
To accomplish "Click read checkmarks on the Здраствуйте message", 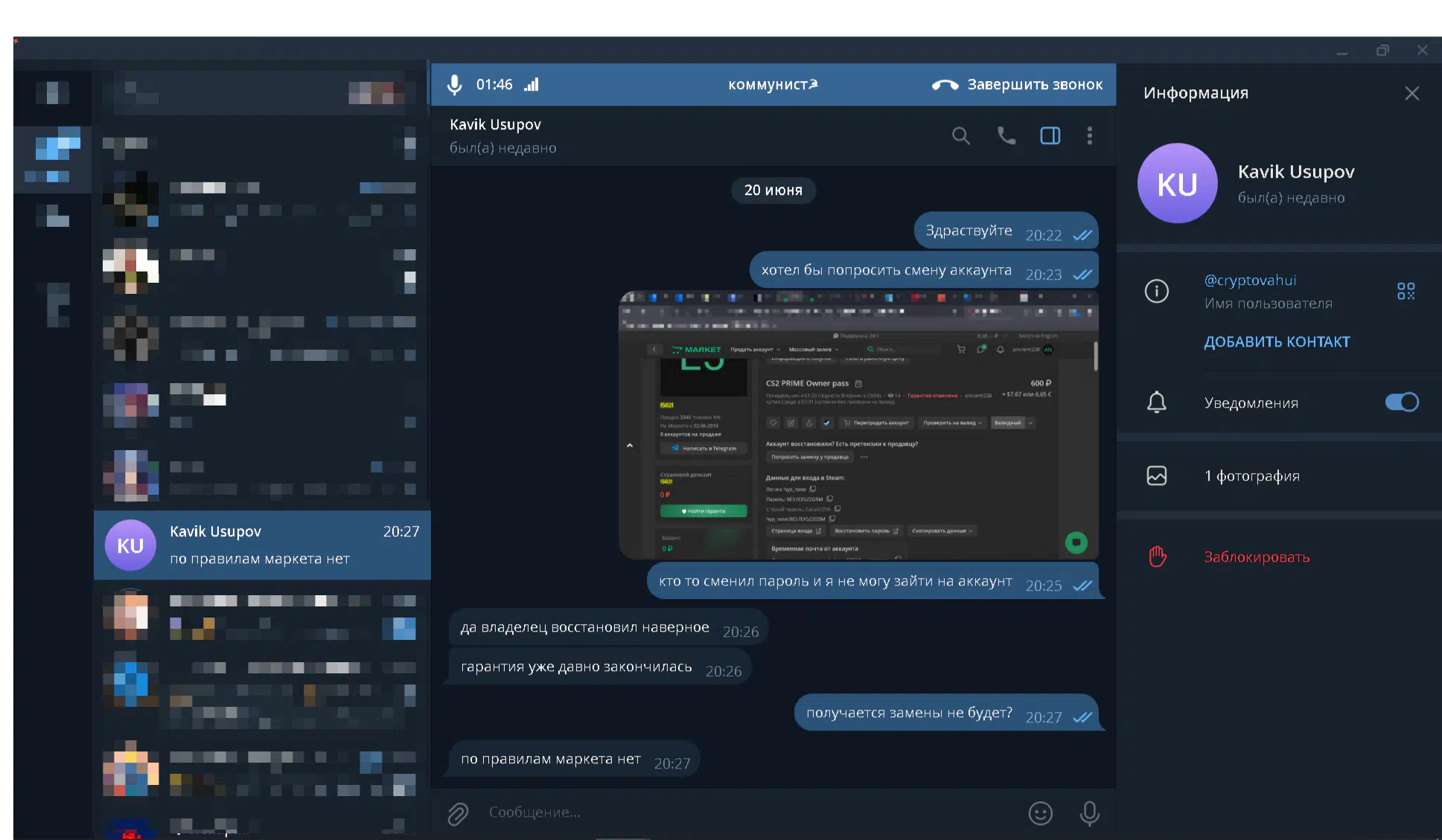I will point(1082,235).
